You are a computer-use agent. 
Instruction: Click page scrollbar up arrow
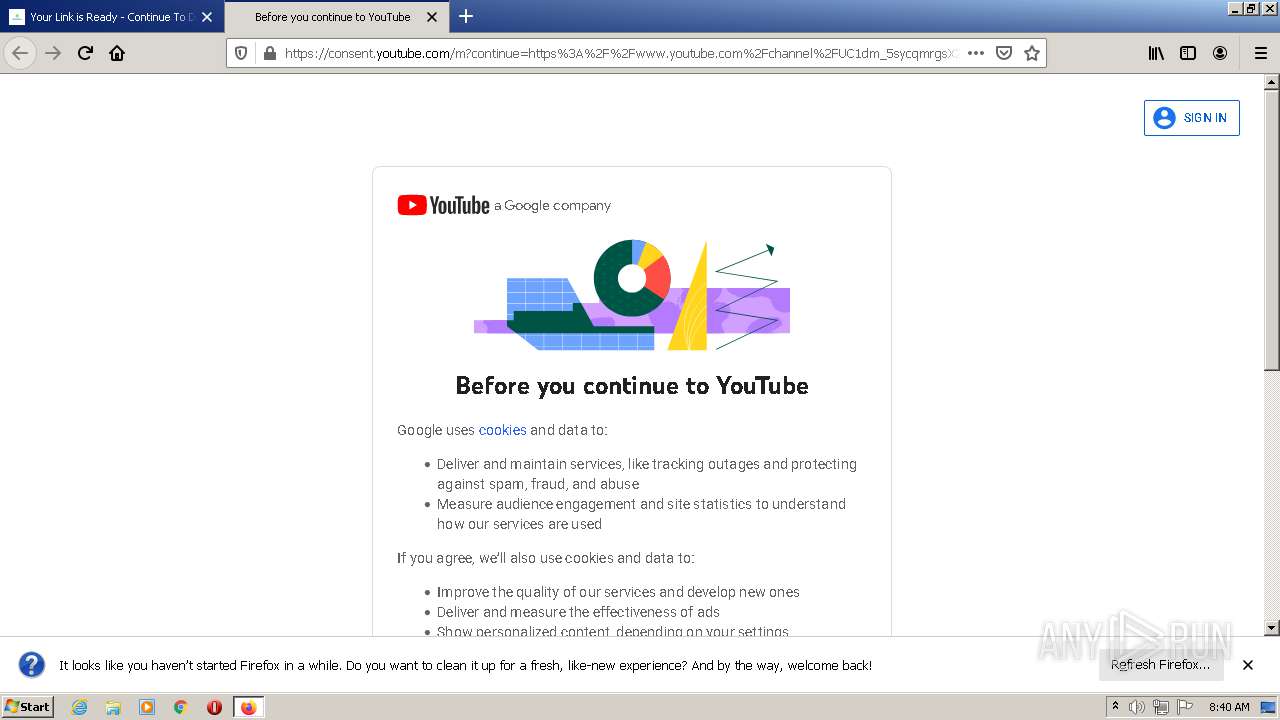point(1272,82)
